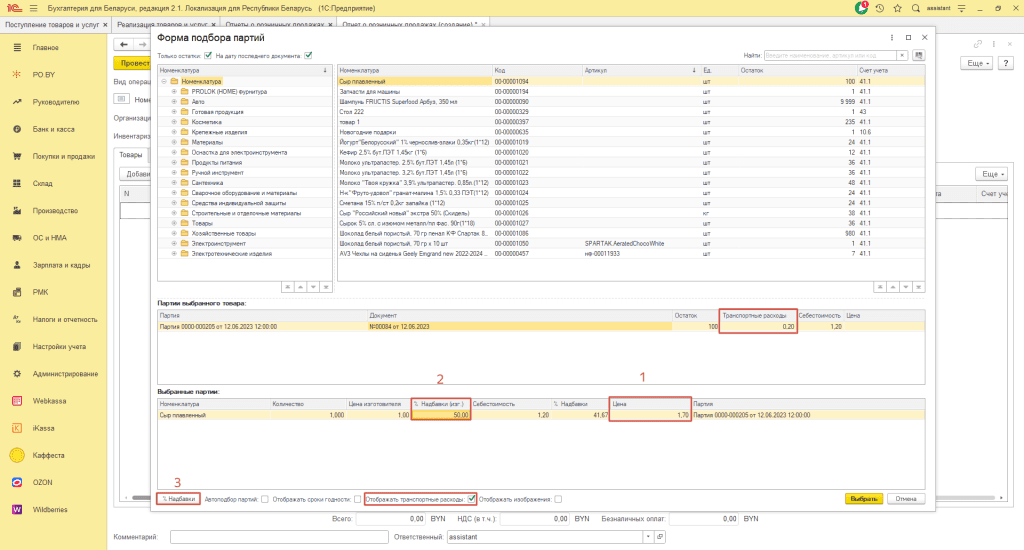
Task: Select the Новогодние подарки row
Action: [x=631, y=132]
